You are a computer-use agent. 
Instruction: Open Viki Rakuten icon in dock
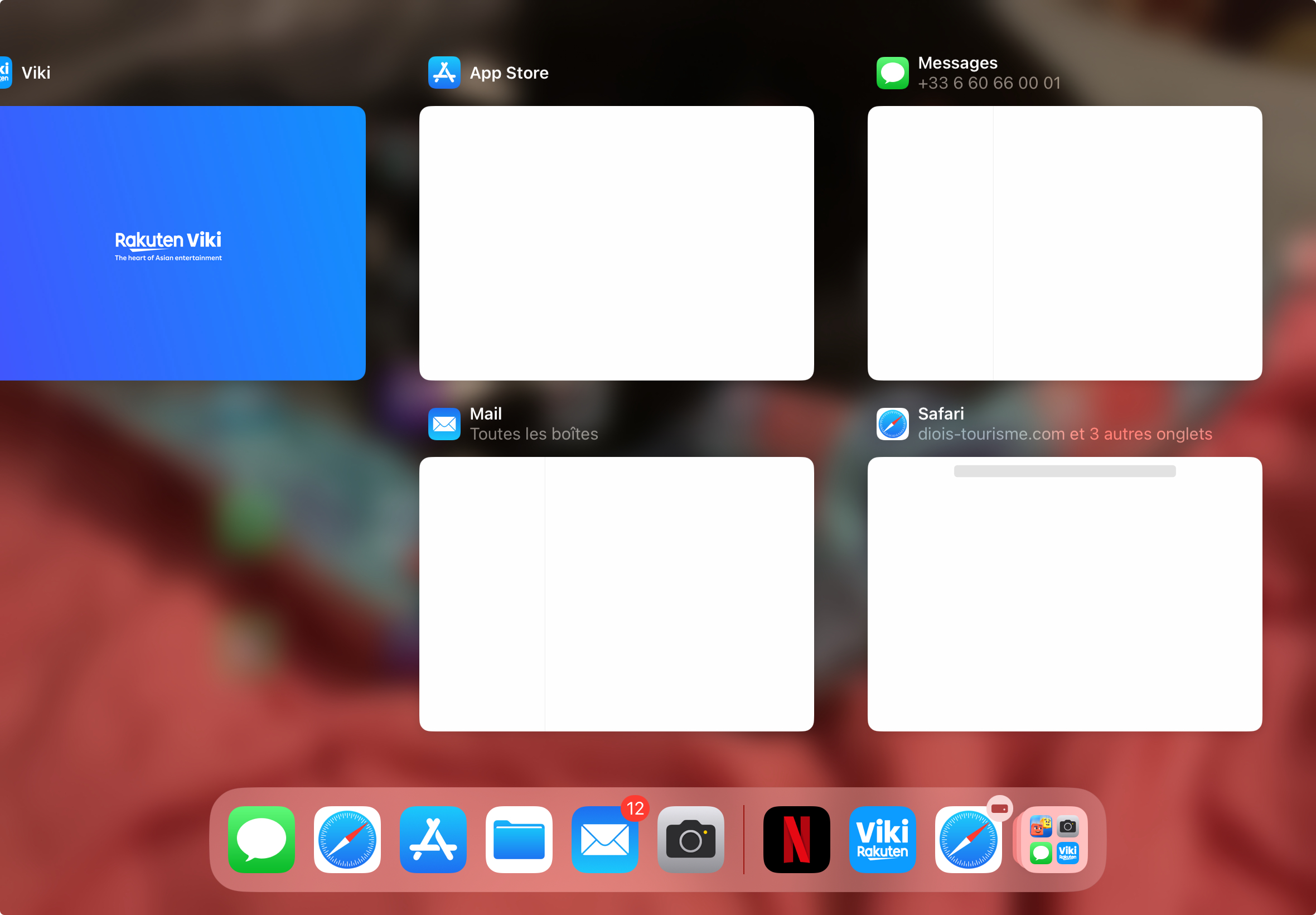[x=882, y=839]
